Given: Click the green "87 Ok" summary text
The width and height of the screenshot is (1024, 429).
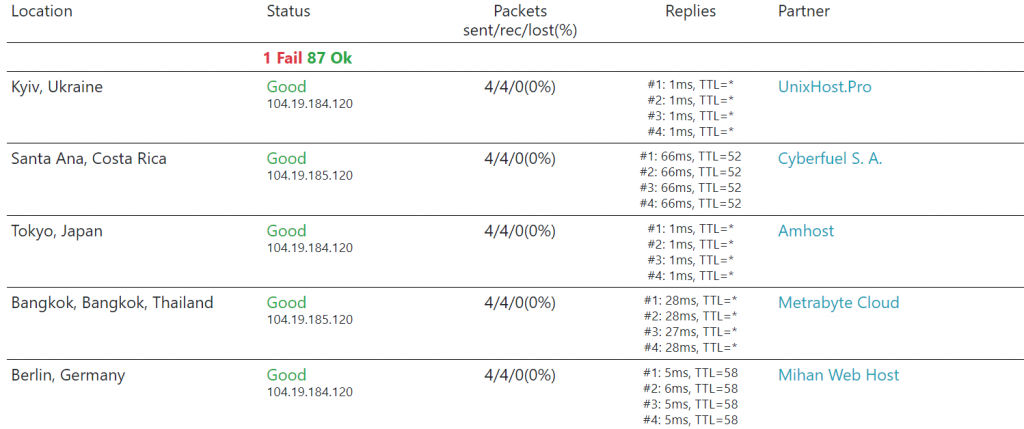Looking at the screenshot, I should point(329,58).
